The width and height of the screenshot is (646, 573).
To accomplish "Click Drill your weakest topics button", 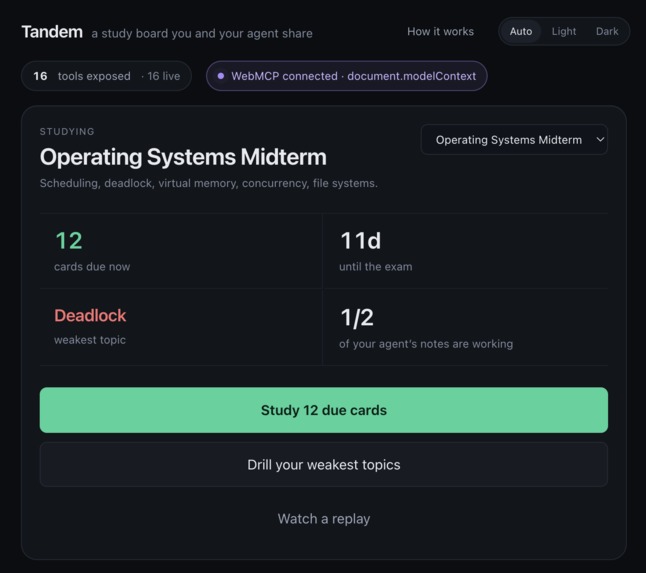I will tap(324, 465).
